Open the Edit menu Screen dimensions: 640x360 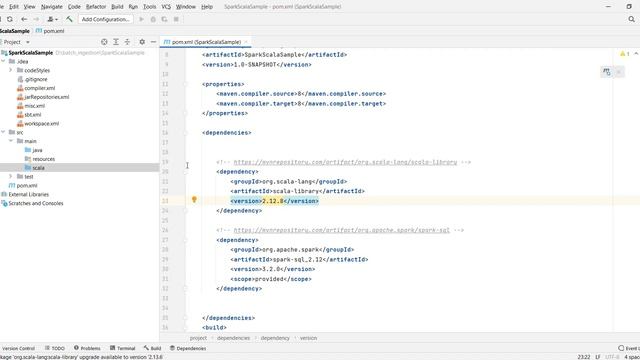coord(14,7)
